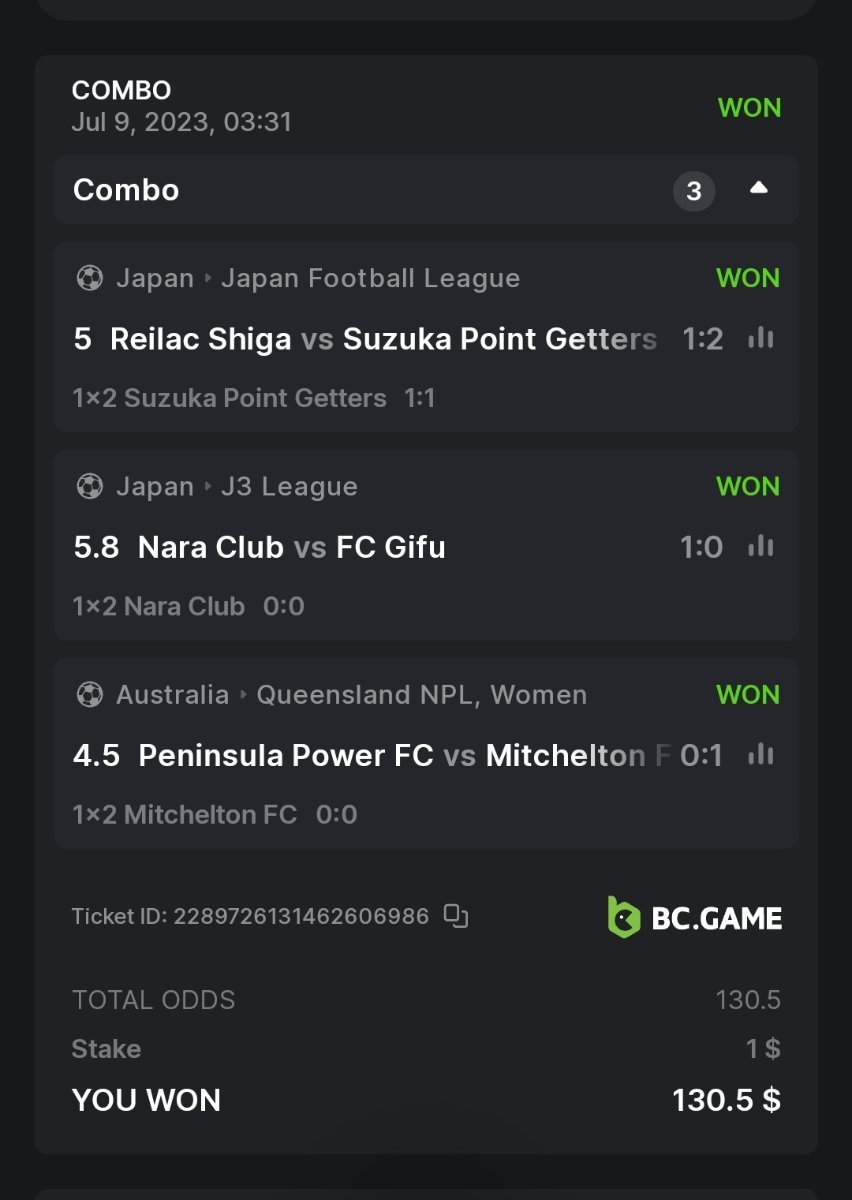Screen dimensions: 852x1200
Task: Click the BC.GAME logo
Action: (x=694, y=917)
